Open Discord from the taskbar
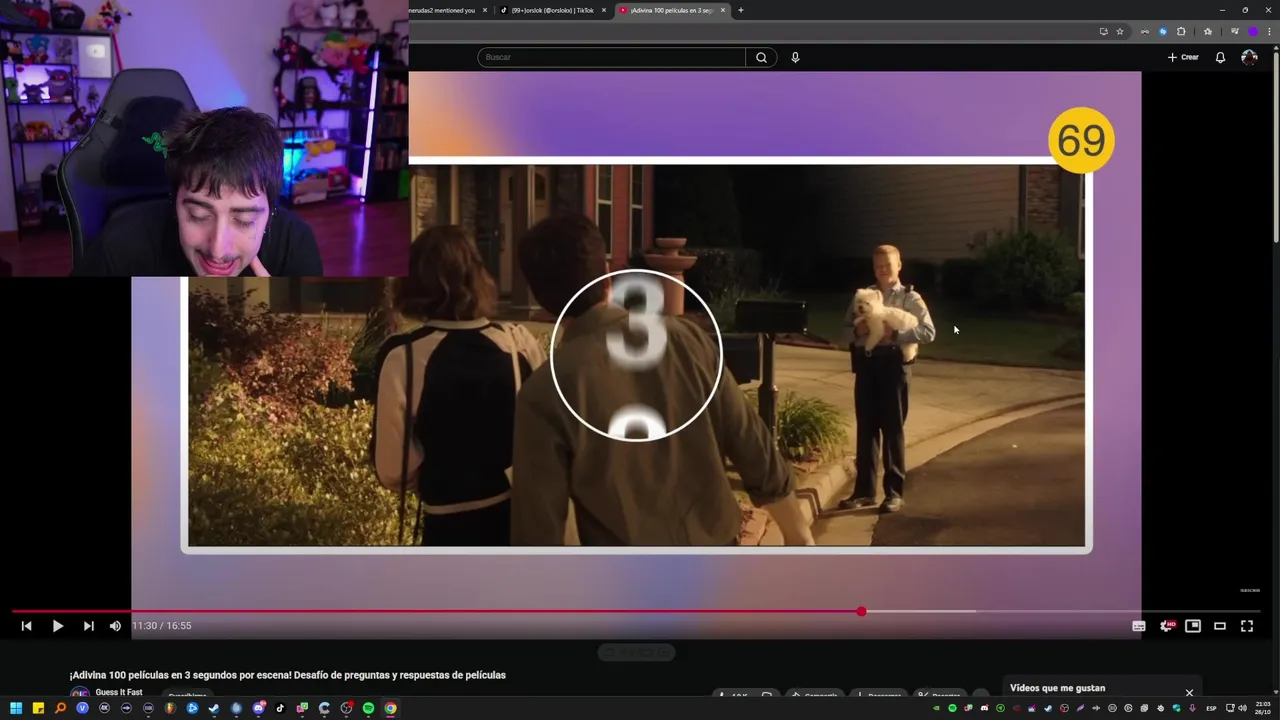This screenshot has height=720, width=1280. coord(258,708)
